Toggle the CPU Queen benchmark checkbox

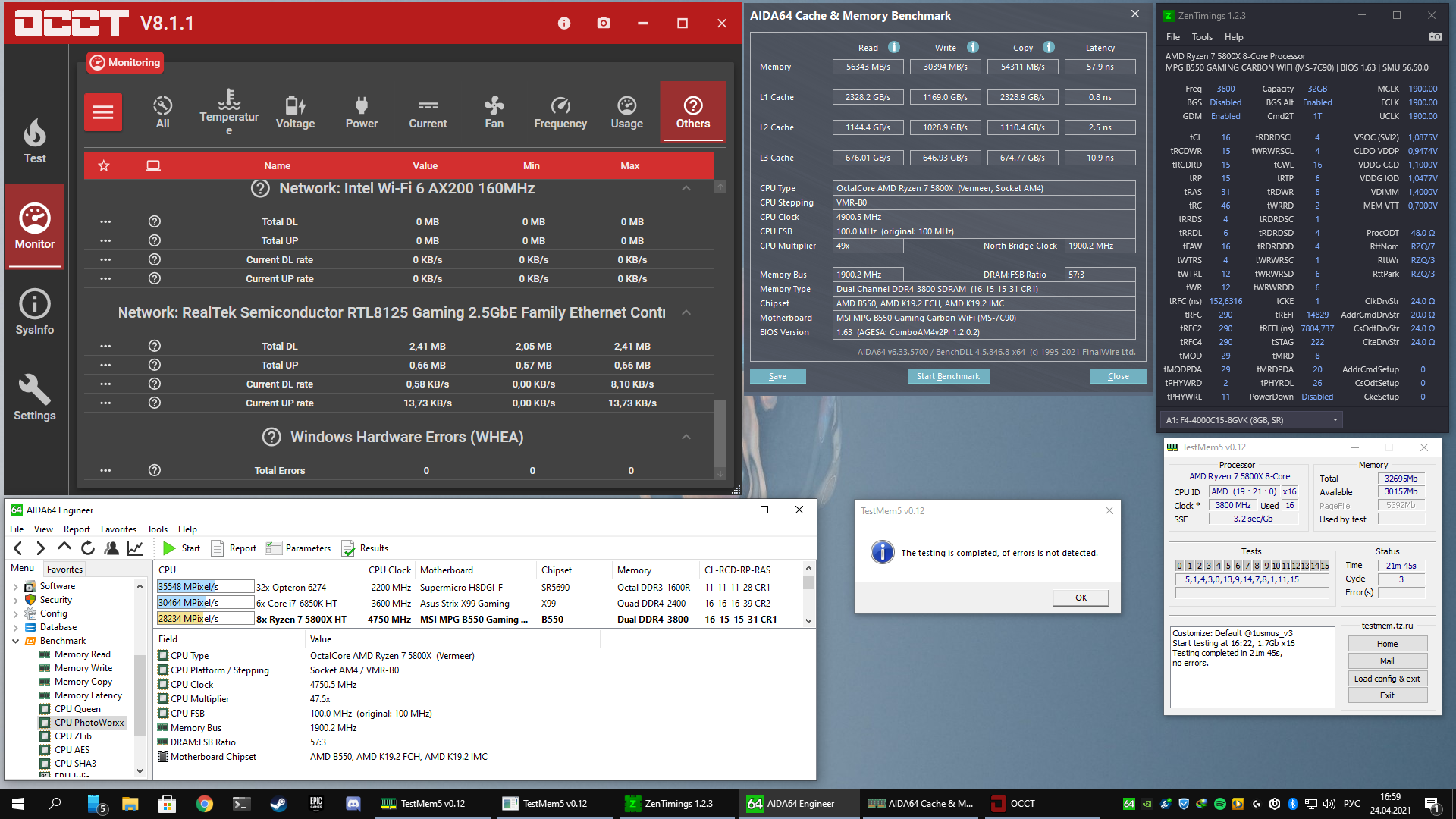pos(45,709)
